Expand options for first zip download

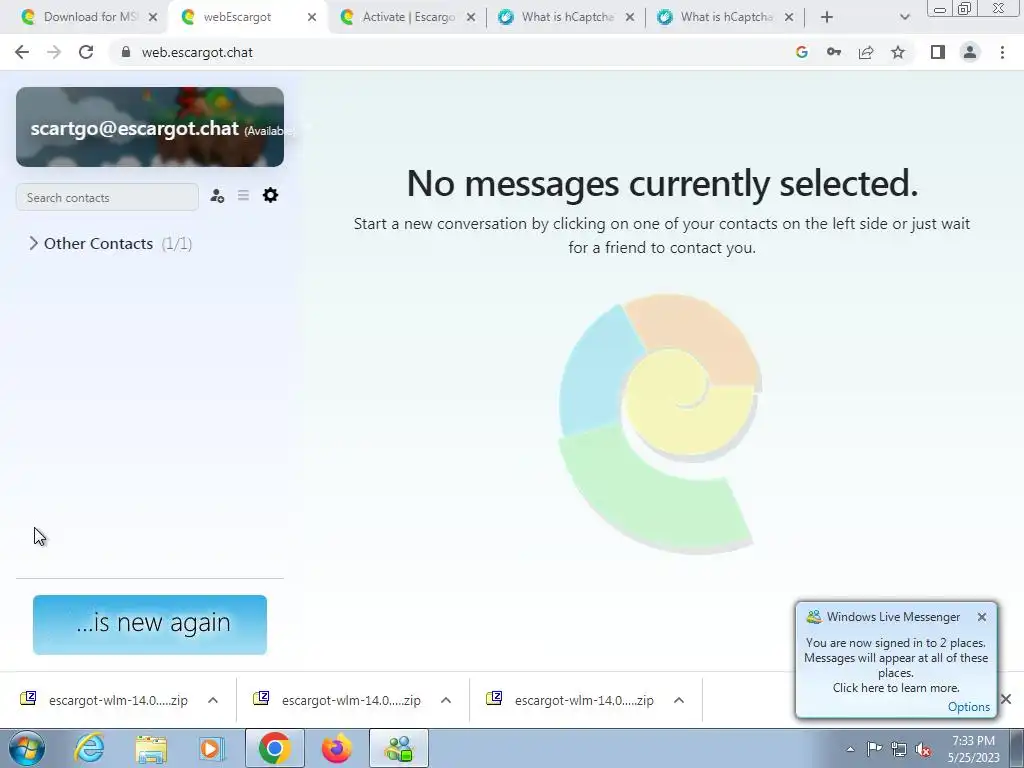point(213,700)
